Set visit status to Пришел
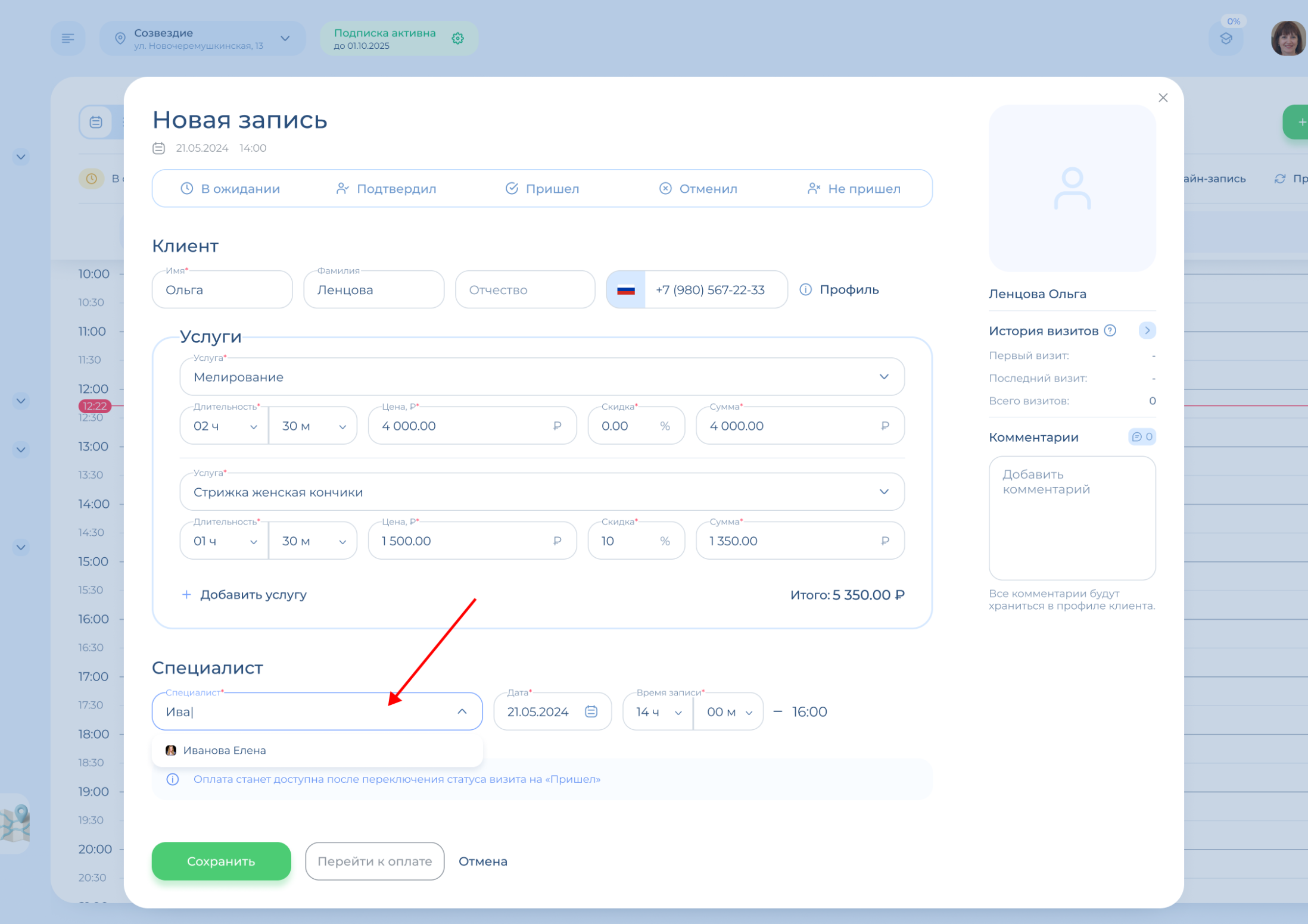 click(542, 189)
